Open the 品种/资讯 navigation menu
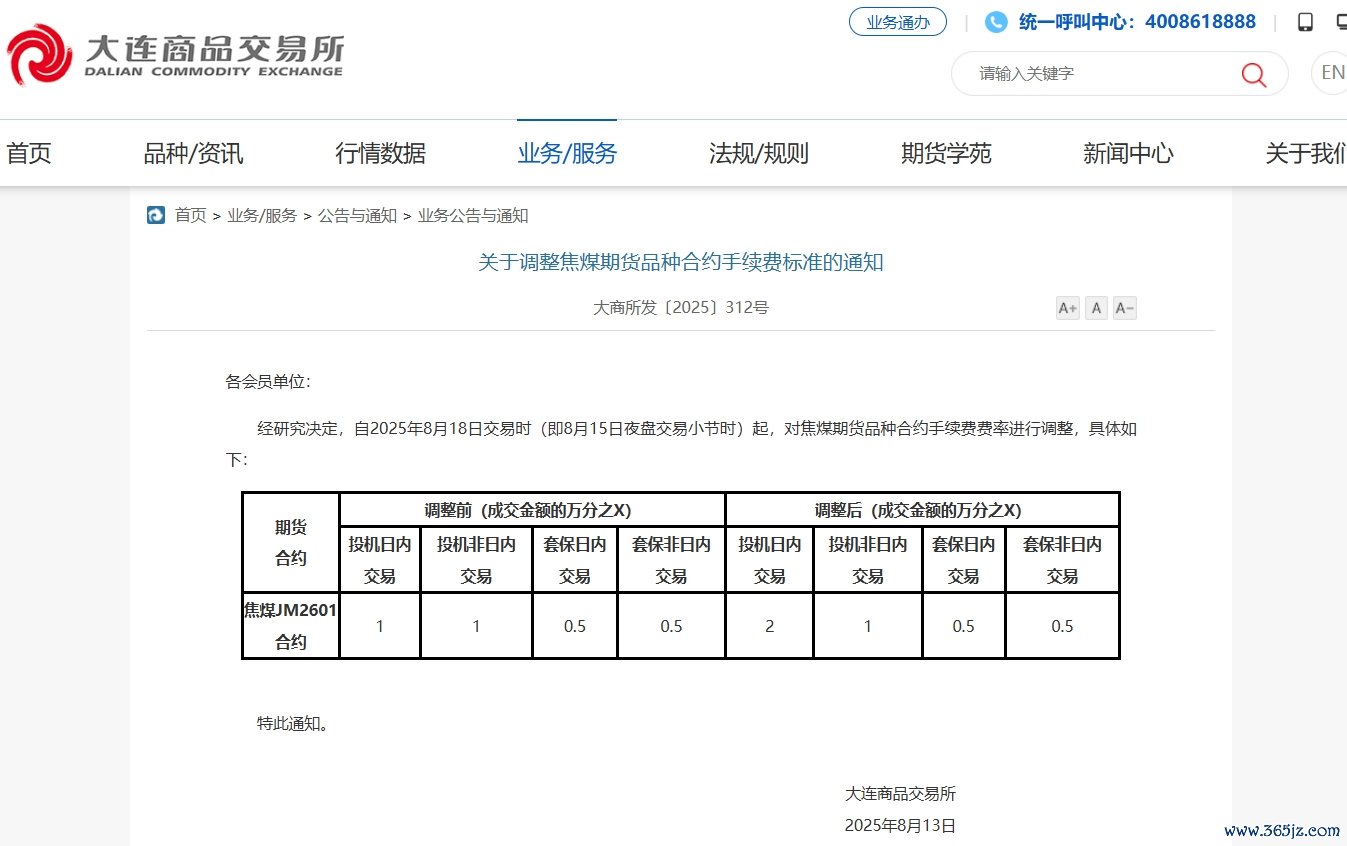 coord(193,153)
